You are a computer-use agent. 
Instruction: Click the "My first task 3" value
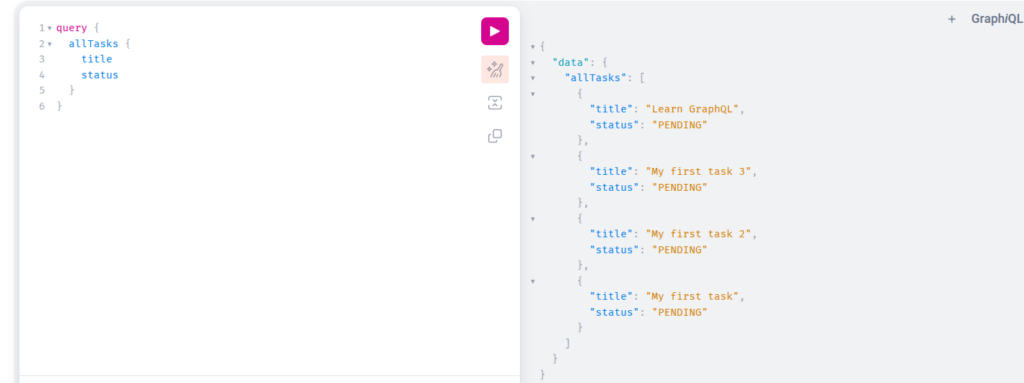click(699, 172)
